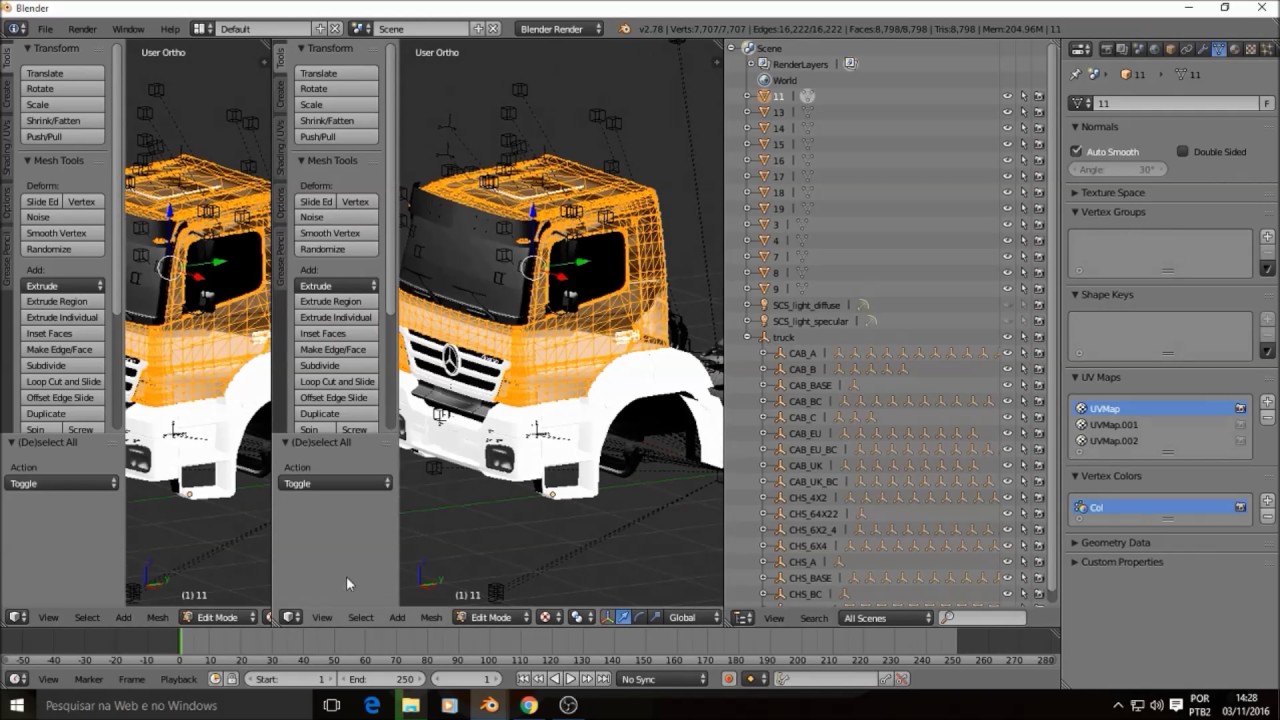1280x720 pixels.
Task: Click the play animation button in the timeline
Action: [x=571, y=679]
